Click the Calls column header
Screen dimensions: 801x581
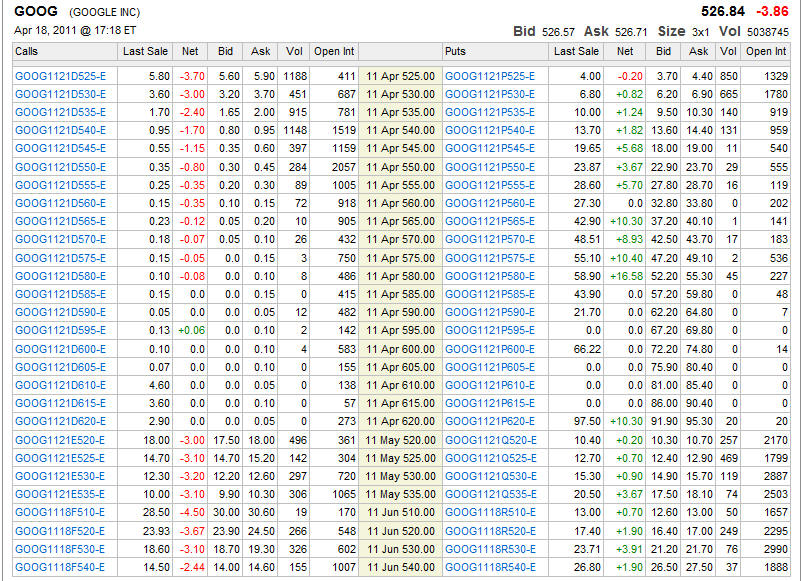pos(28,51)
